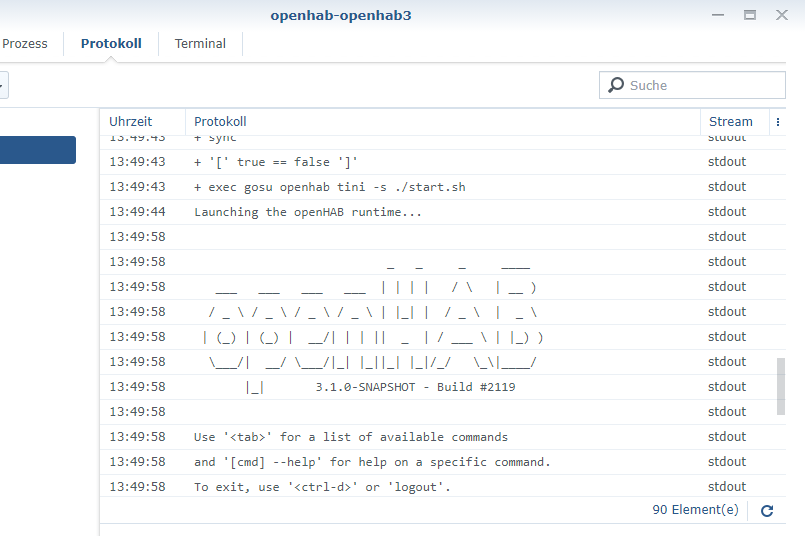Select row "3.1.0-SNAPSHOT - Build #2119"
805x536 pixels.
(443, 387)
